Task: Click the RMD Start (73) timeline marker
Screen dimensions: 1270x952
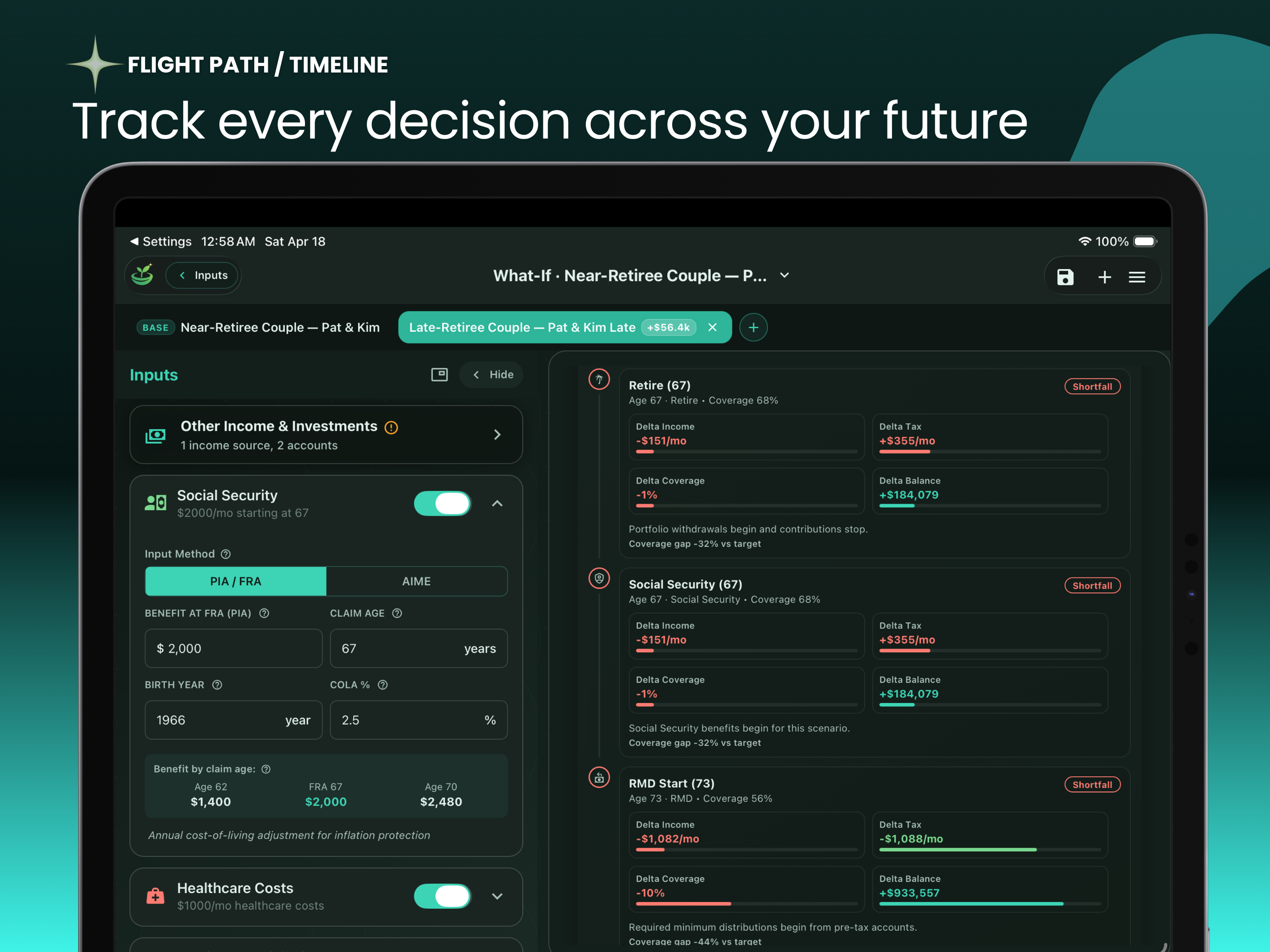Action: pyautogui.click(x=599, y=777)
